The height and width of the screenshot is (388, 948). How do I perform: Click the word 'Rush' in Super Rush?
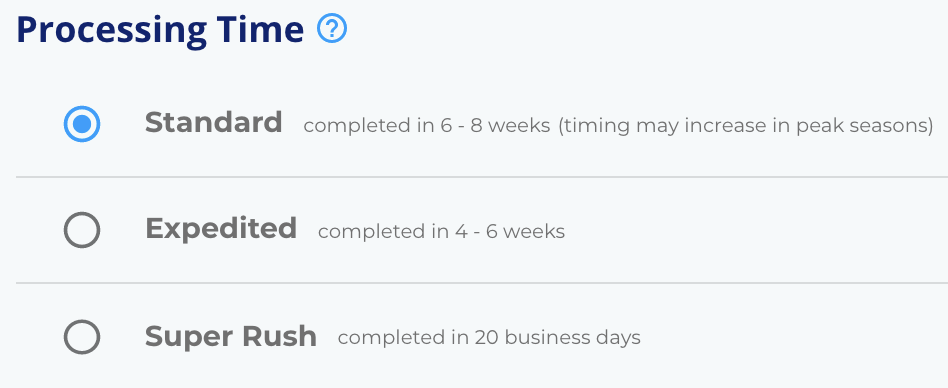[x=279, y=336]
